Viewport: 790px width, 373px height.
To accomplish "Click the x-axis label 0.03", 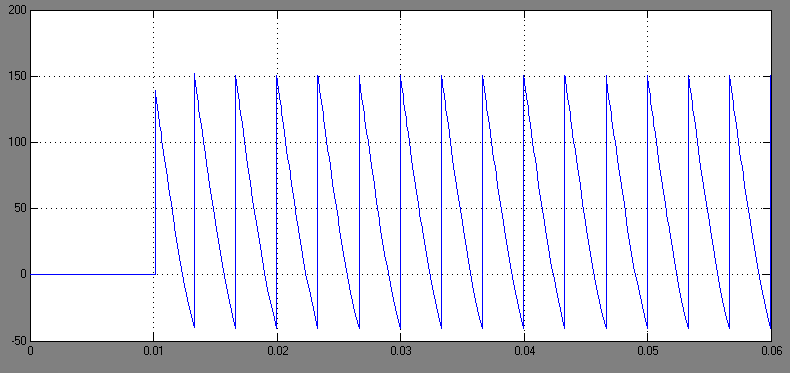I will [401, 350].
